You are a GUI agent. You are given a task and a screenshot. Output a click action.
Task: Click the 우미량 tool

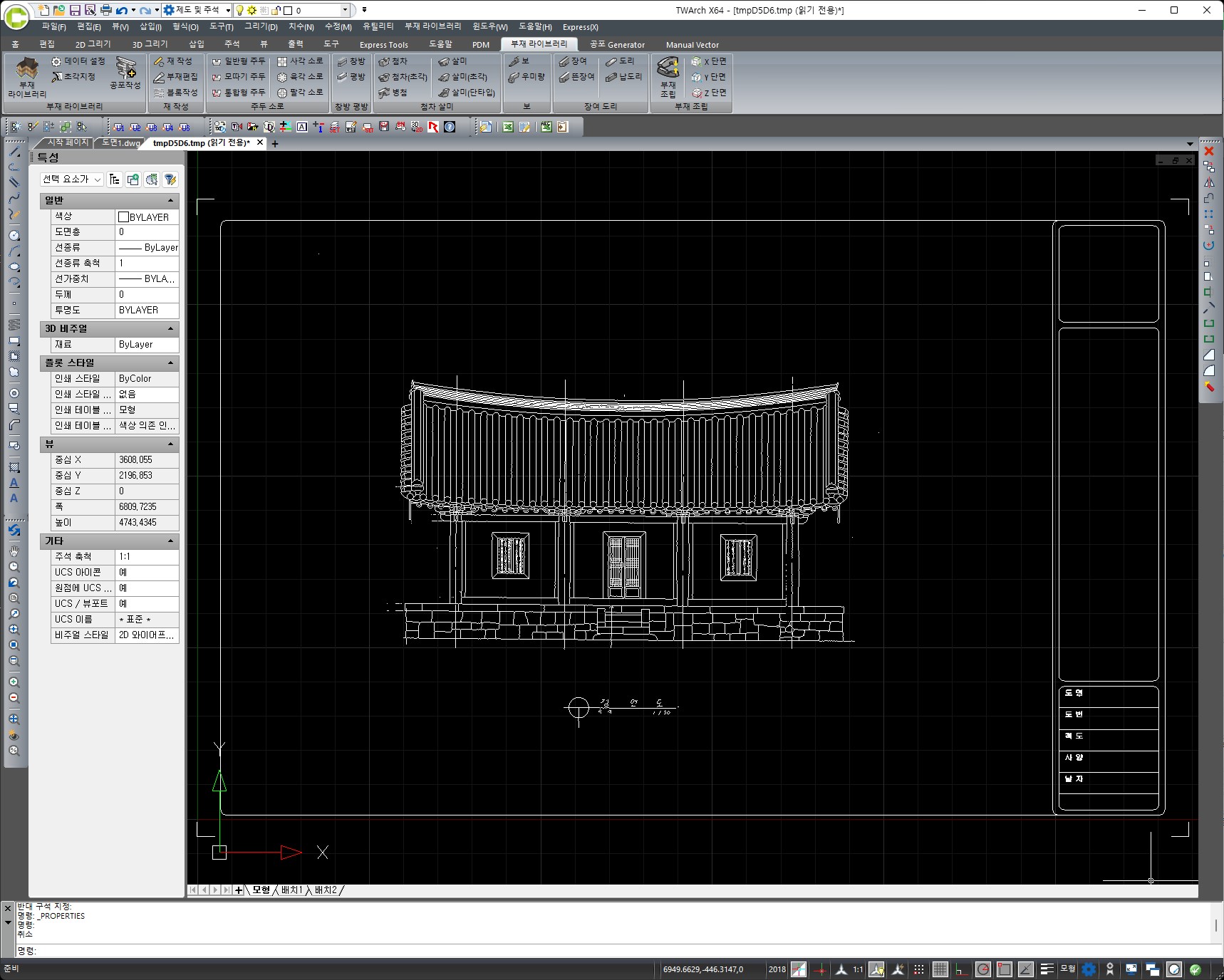(526, 77)
